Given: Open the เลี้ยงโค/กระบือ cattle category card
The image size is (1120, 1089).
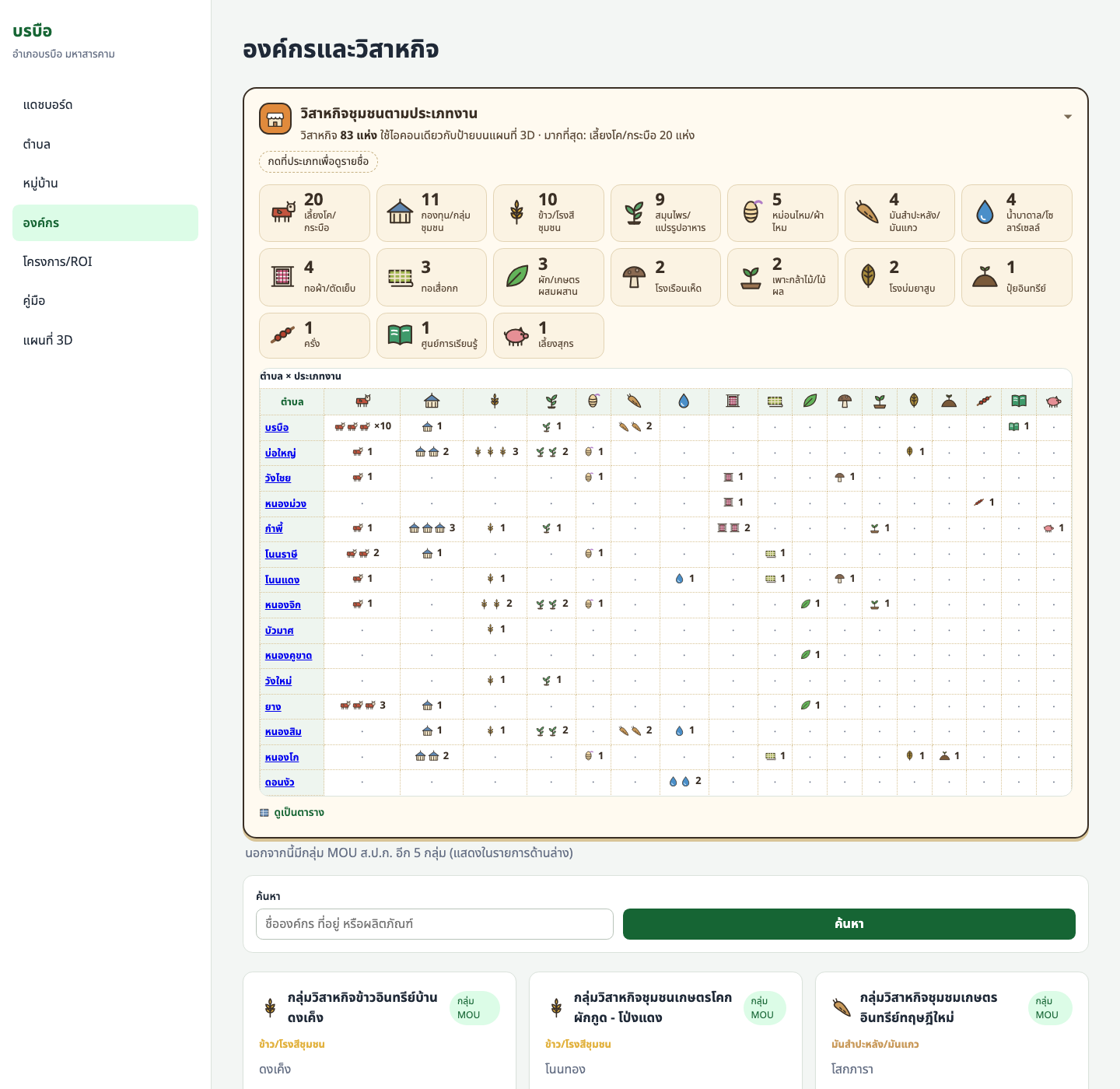Looking at the screenshot, I should (314, 213).
